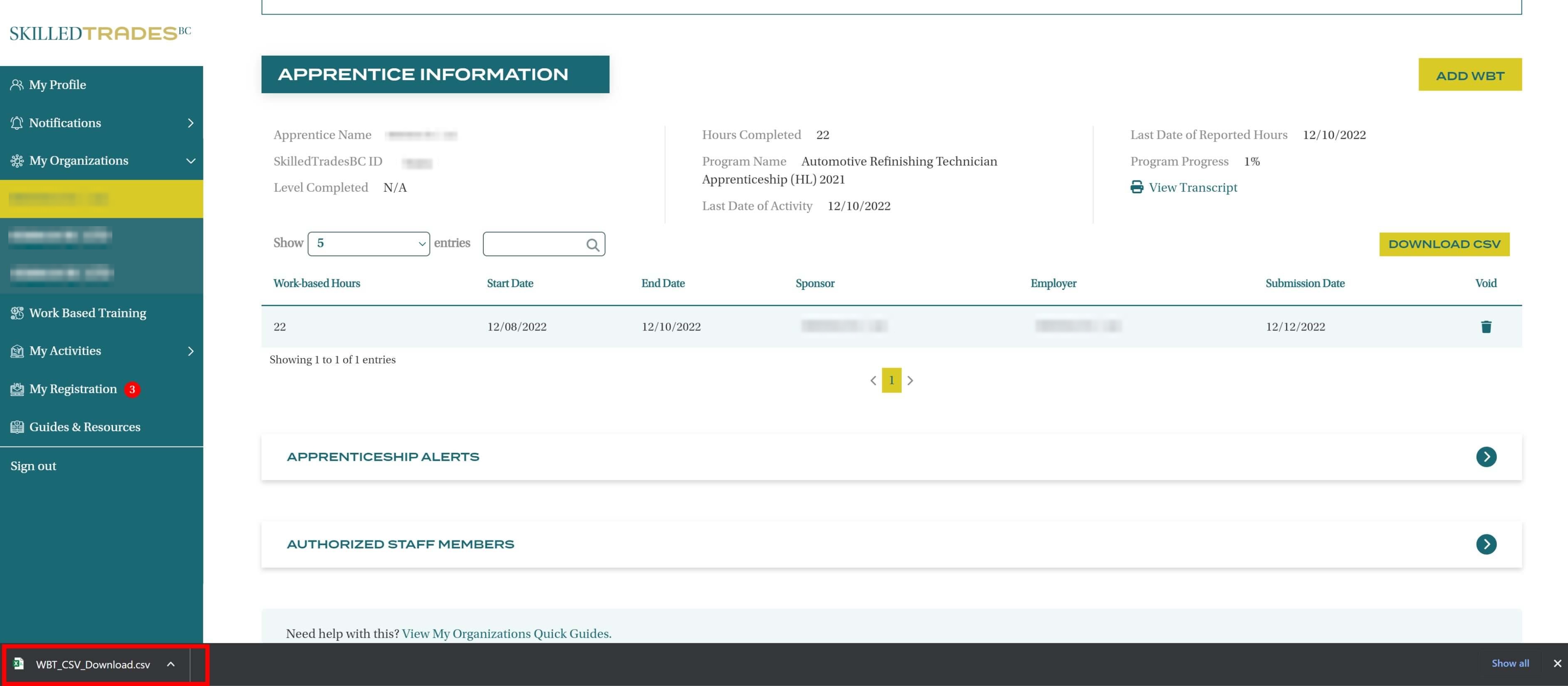Click the DOWNLOAD CSV button

(1444, 244)
